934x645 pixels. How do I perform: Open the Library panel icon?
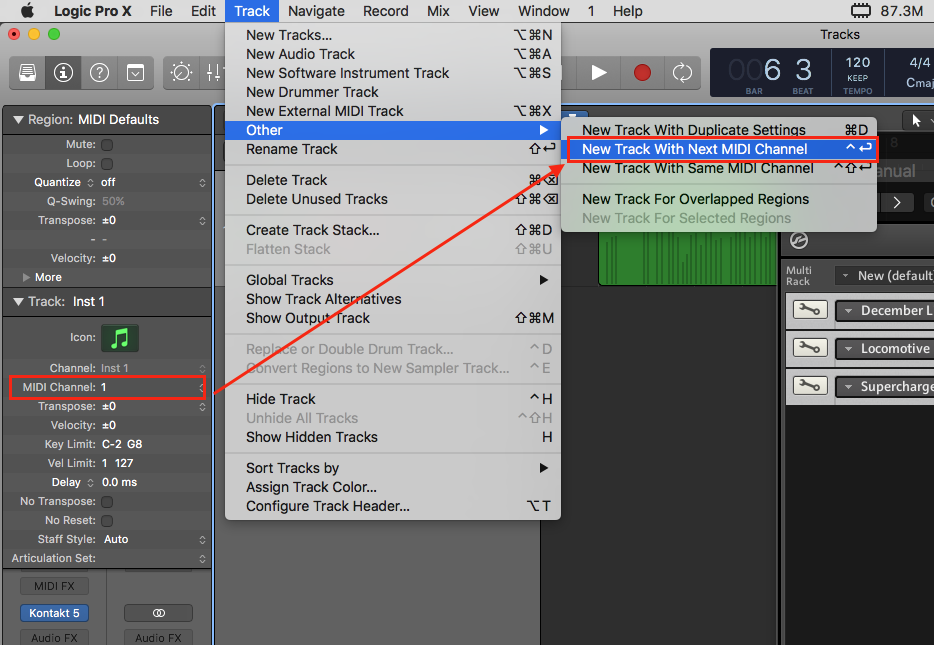[29, 73]
